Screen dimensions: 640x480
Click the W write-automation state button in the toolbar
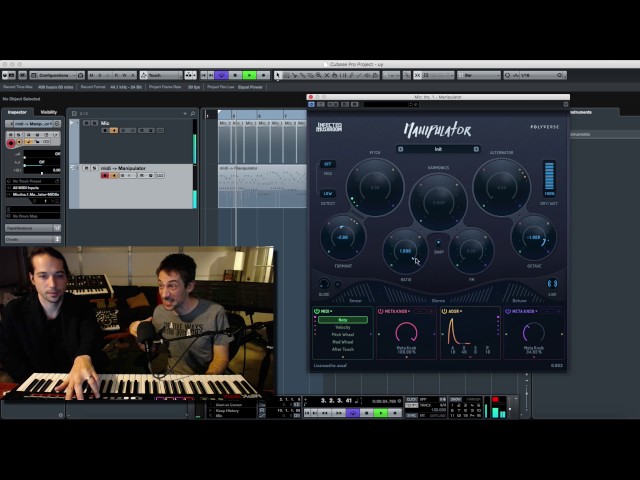(x=124, y=76)
